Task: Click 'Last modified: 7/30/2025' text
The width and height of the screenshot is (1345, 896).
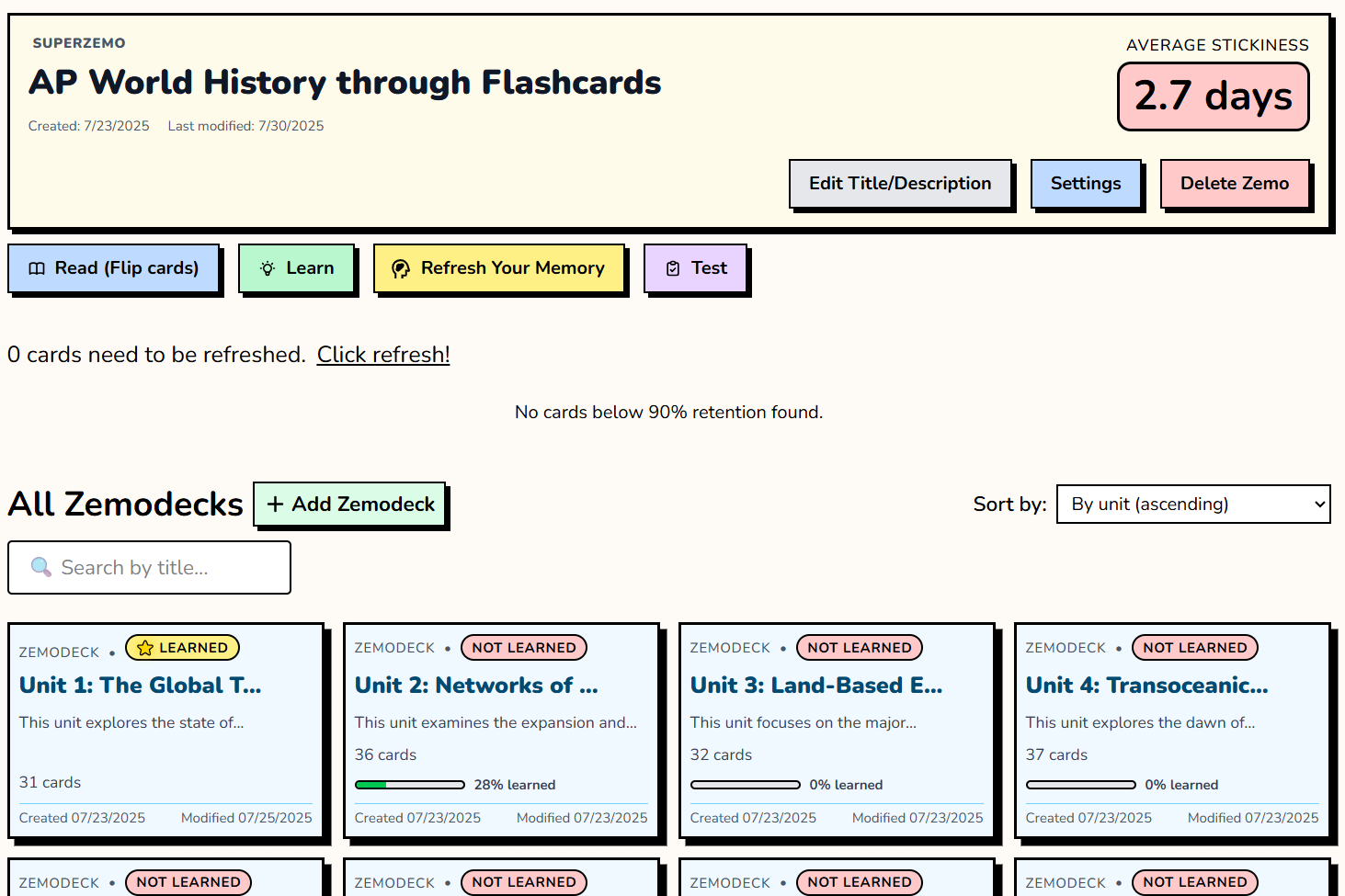Action: (245, 126)
